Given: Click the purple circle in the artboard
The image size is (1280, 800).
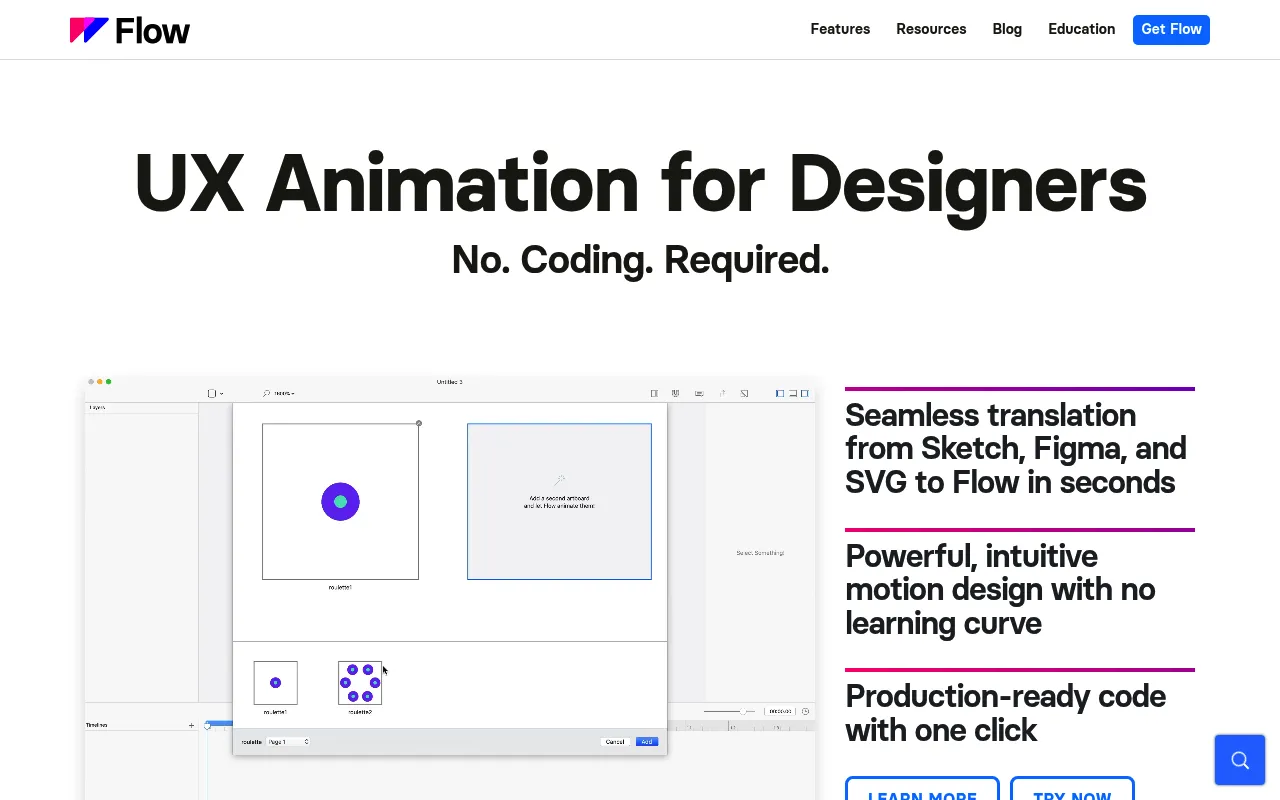Looking at the screenshot, I should point(340,502).
